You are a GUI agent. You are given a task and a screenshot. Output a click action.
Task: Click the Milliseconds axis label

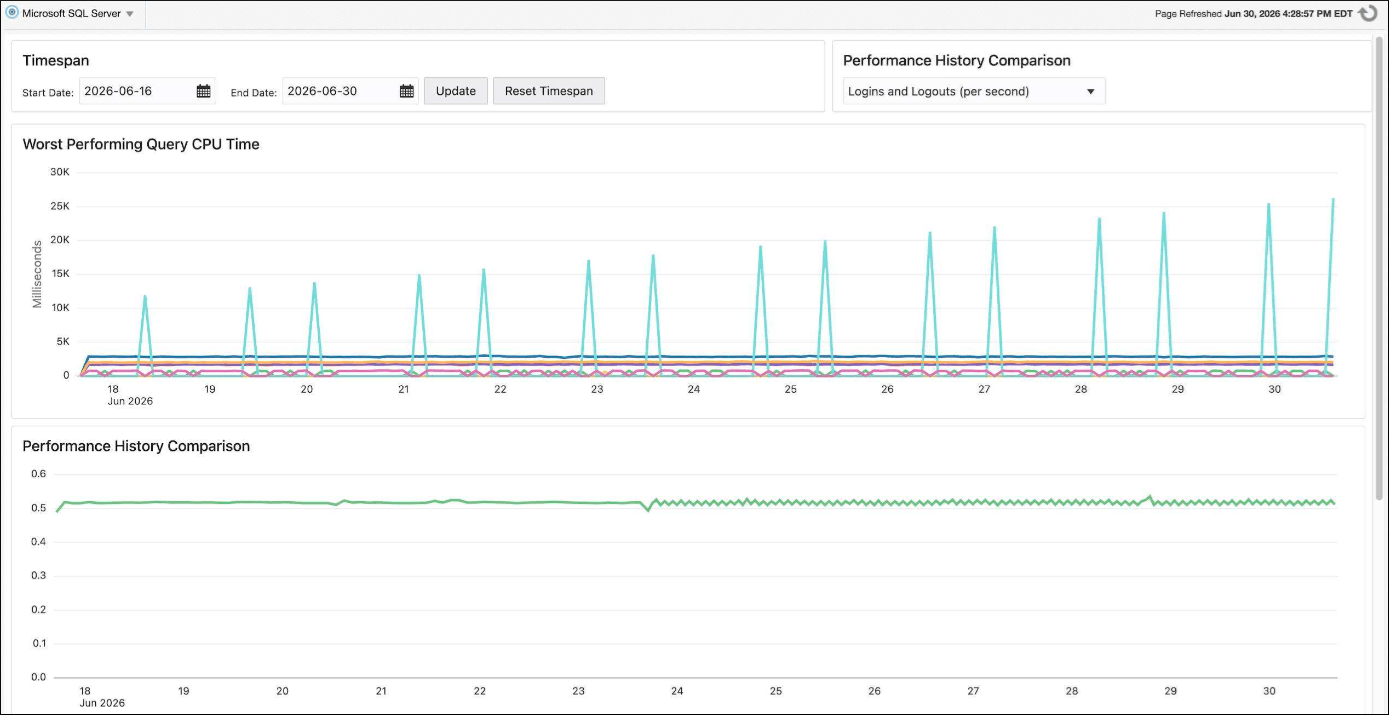pos(37,274)
